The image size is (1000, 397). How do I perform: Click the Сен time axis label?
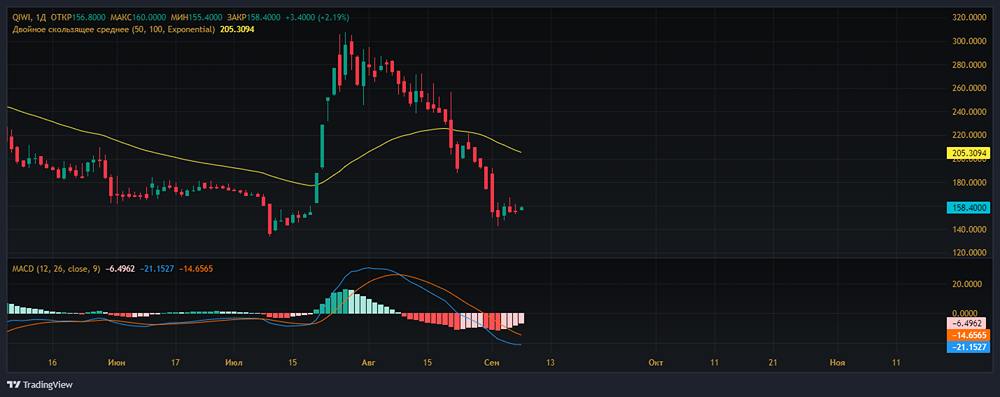coord(492,363)
